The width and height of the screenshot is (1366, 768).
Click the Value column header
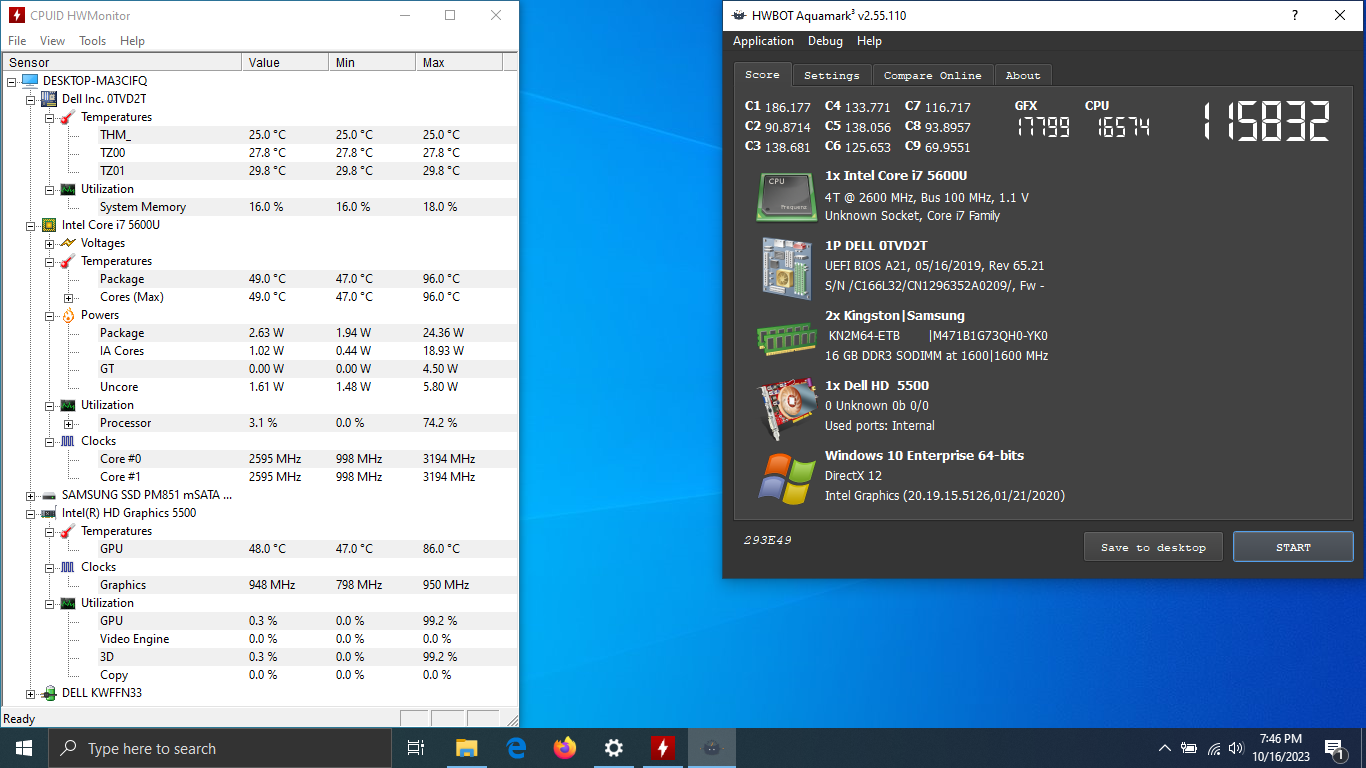pos(285,62)
